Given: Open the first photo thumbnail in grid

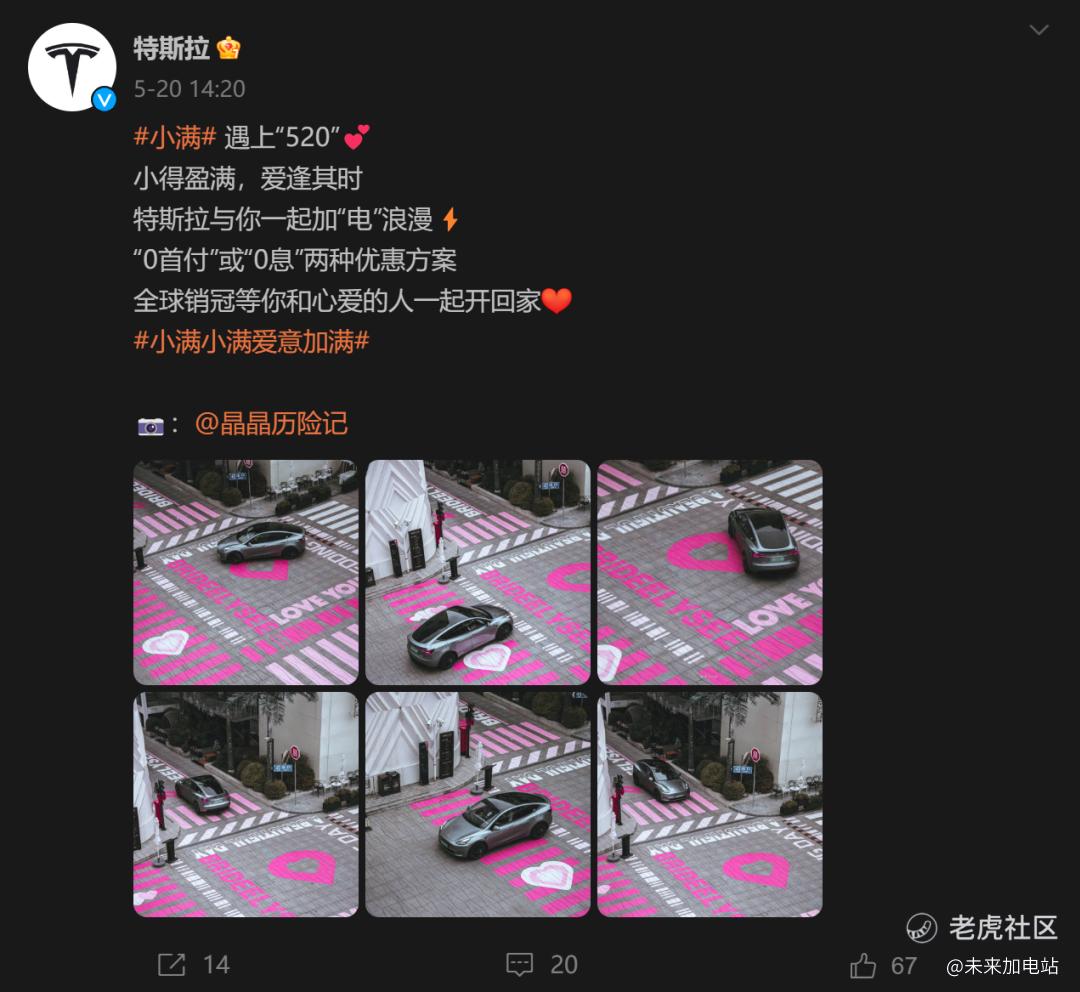Looking at the screenshot, I should (246, 572).
